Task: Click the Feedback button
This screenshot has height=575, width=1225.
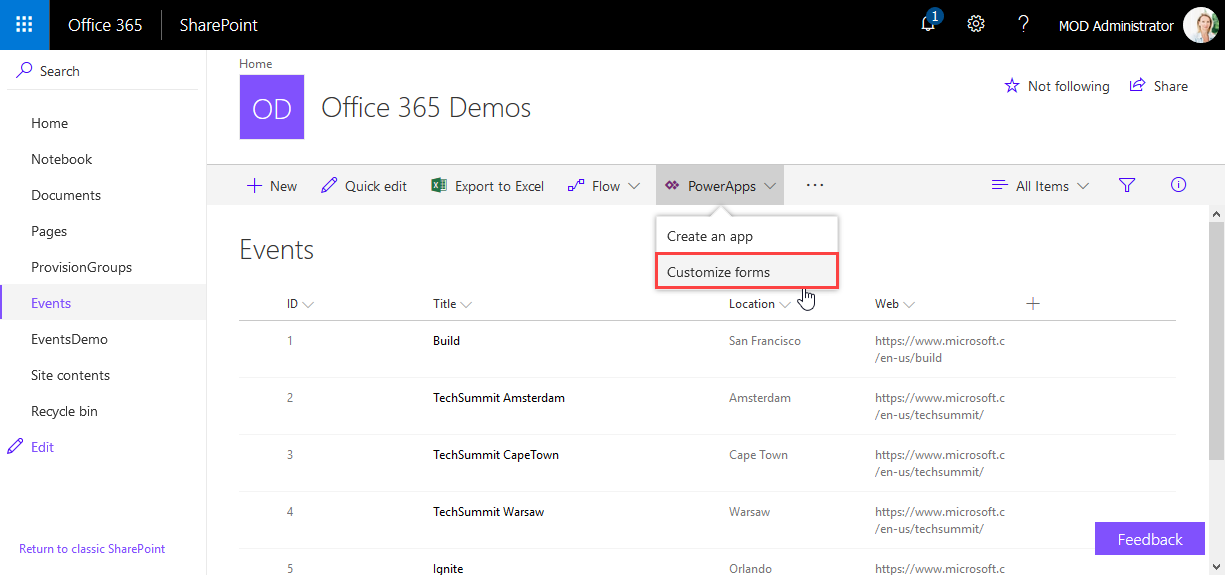Action: coord(1150,539)
